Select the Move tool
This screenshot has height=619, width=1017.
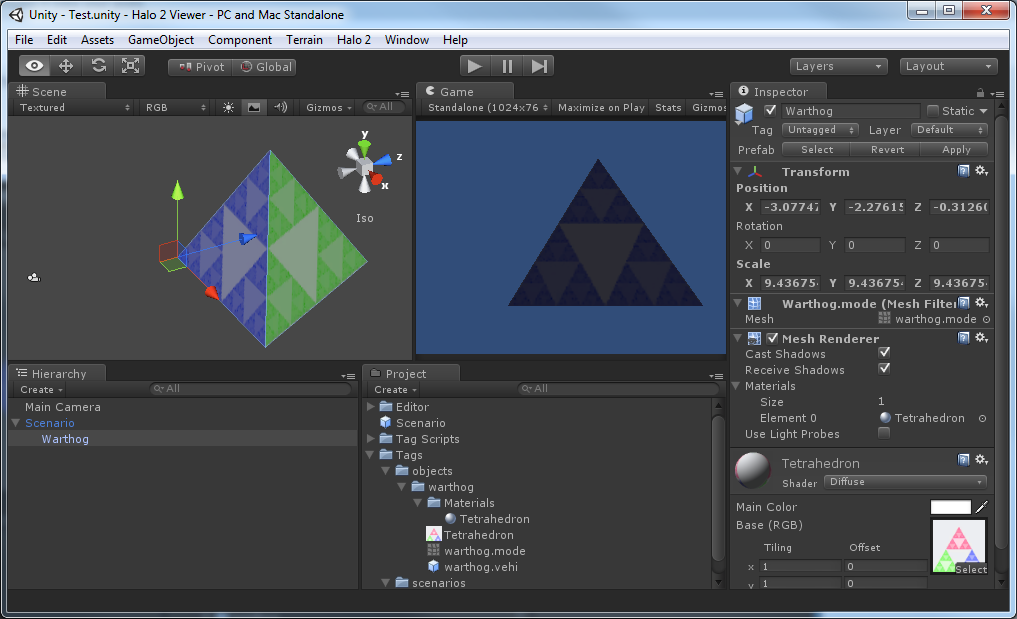pos(66,66)
